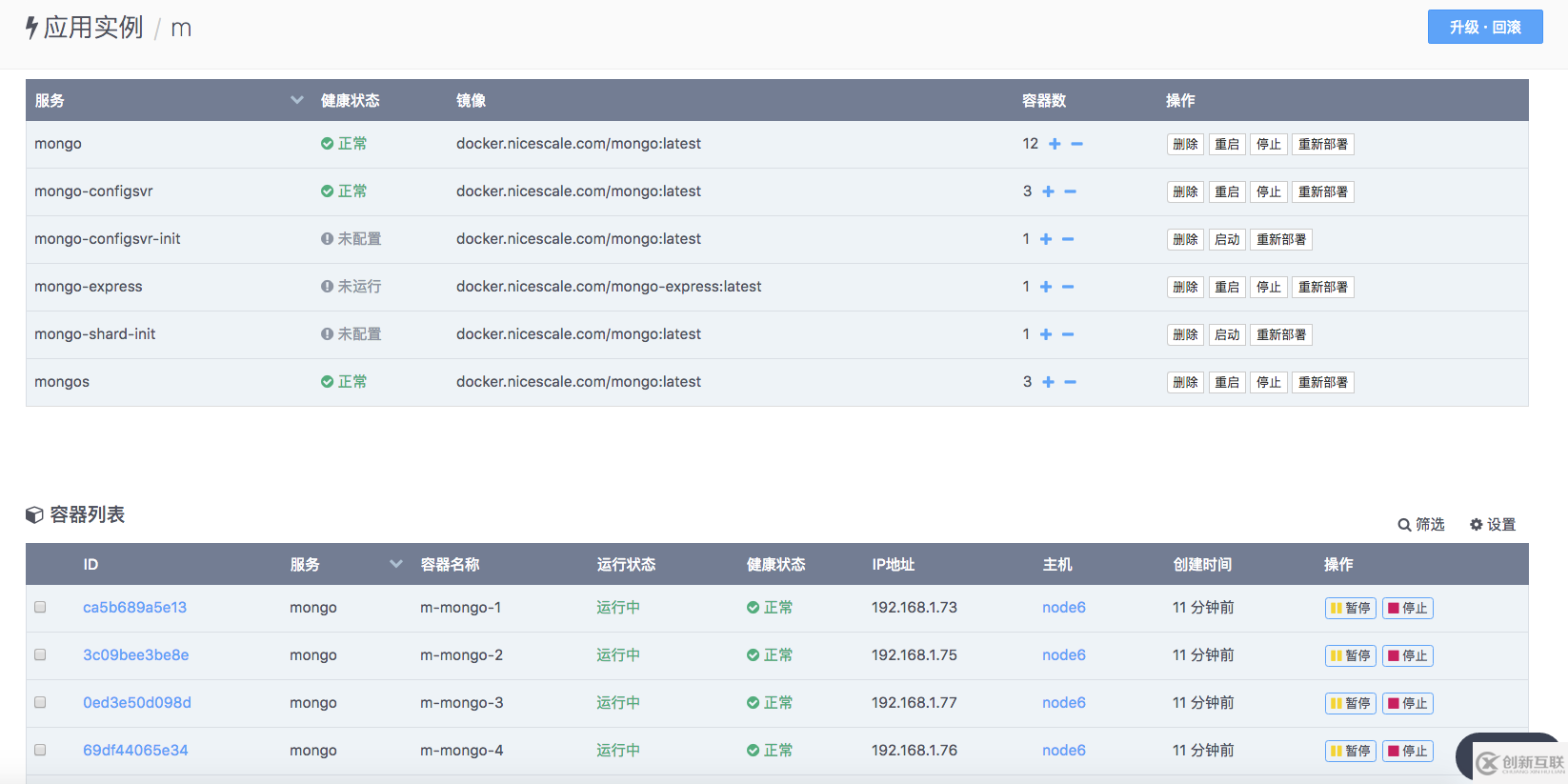Tick the checkbox for container 69df44065e34
The height and width of the screenshot is (784, 1568).
tap(40, 750)
